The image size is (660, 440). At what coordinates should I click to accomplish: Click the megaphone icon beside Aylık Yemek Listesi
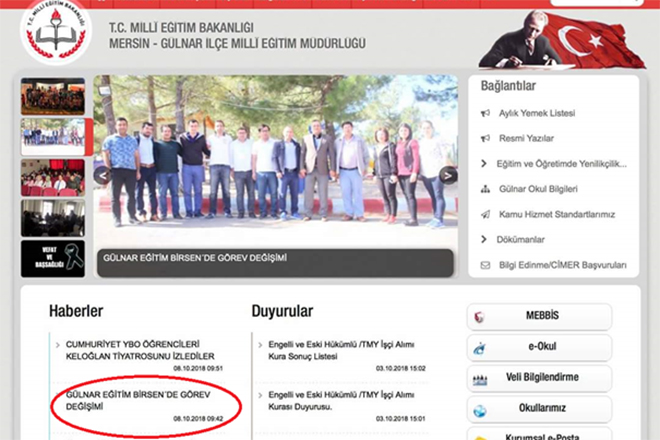coord(485,113)
